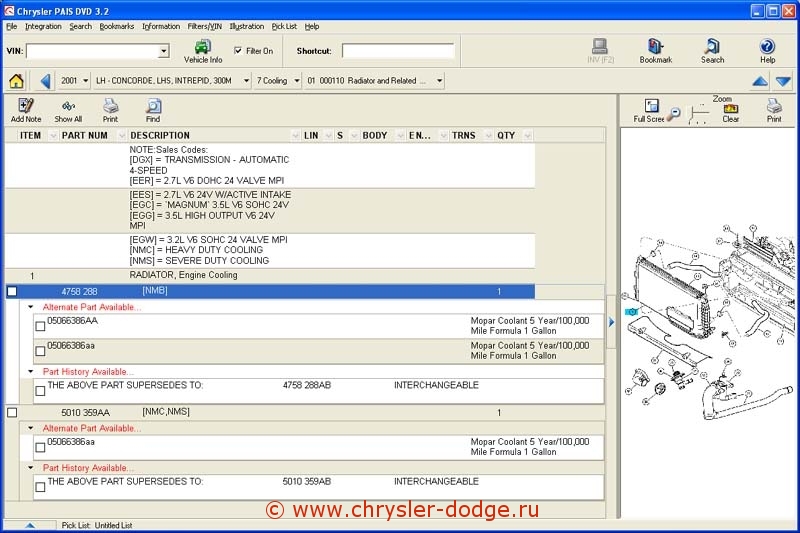The width and height of the screenshot is (800, 533).
Task: Open the Help menu in the menu bar
Action: pos(312,27)
